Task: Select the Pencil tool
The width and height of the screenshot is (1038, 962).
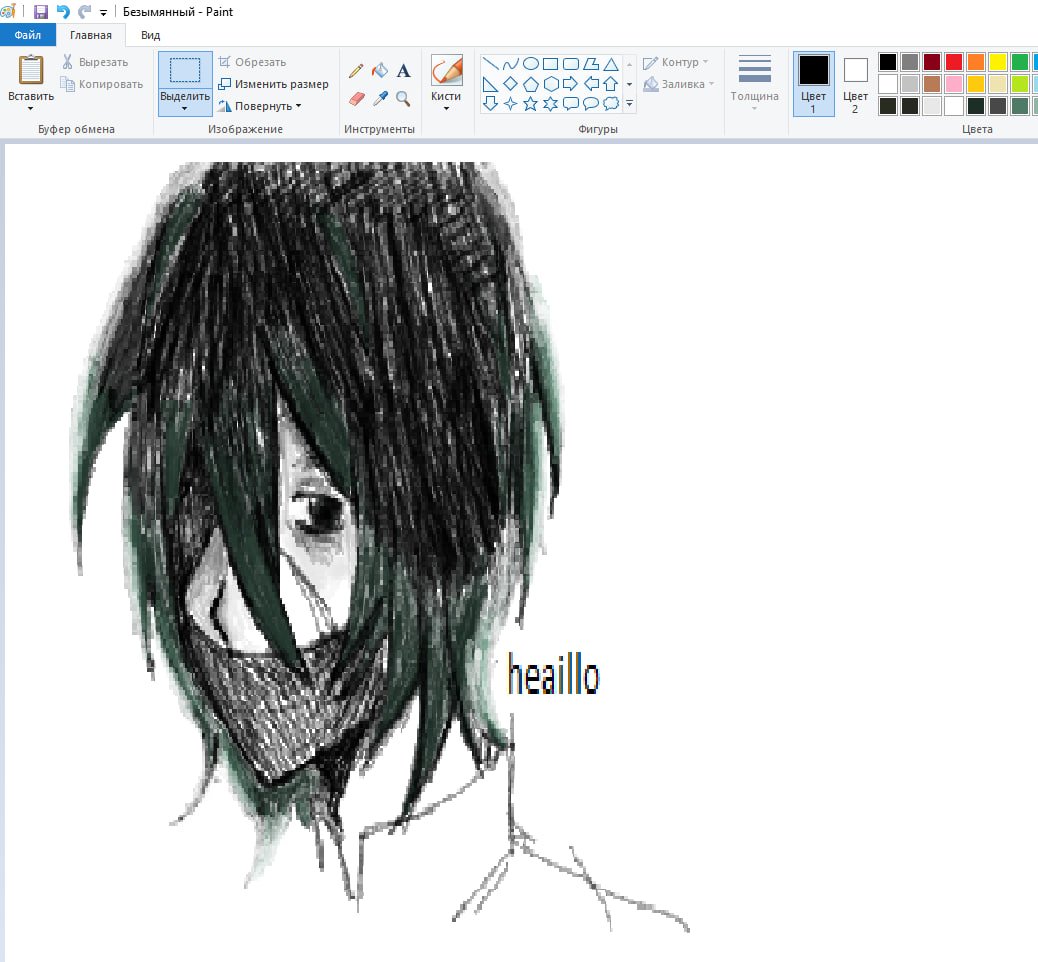Action: tap(356, 71)
